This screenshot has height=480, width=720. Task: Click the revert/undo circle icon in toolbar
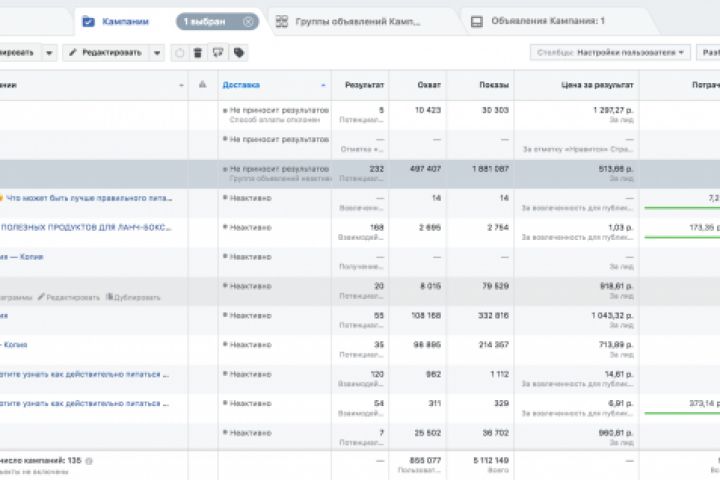[x=180, y=53]
